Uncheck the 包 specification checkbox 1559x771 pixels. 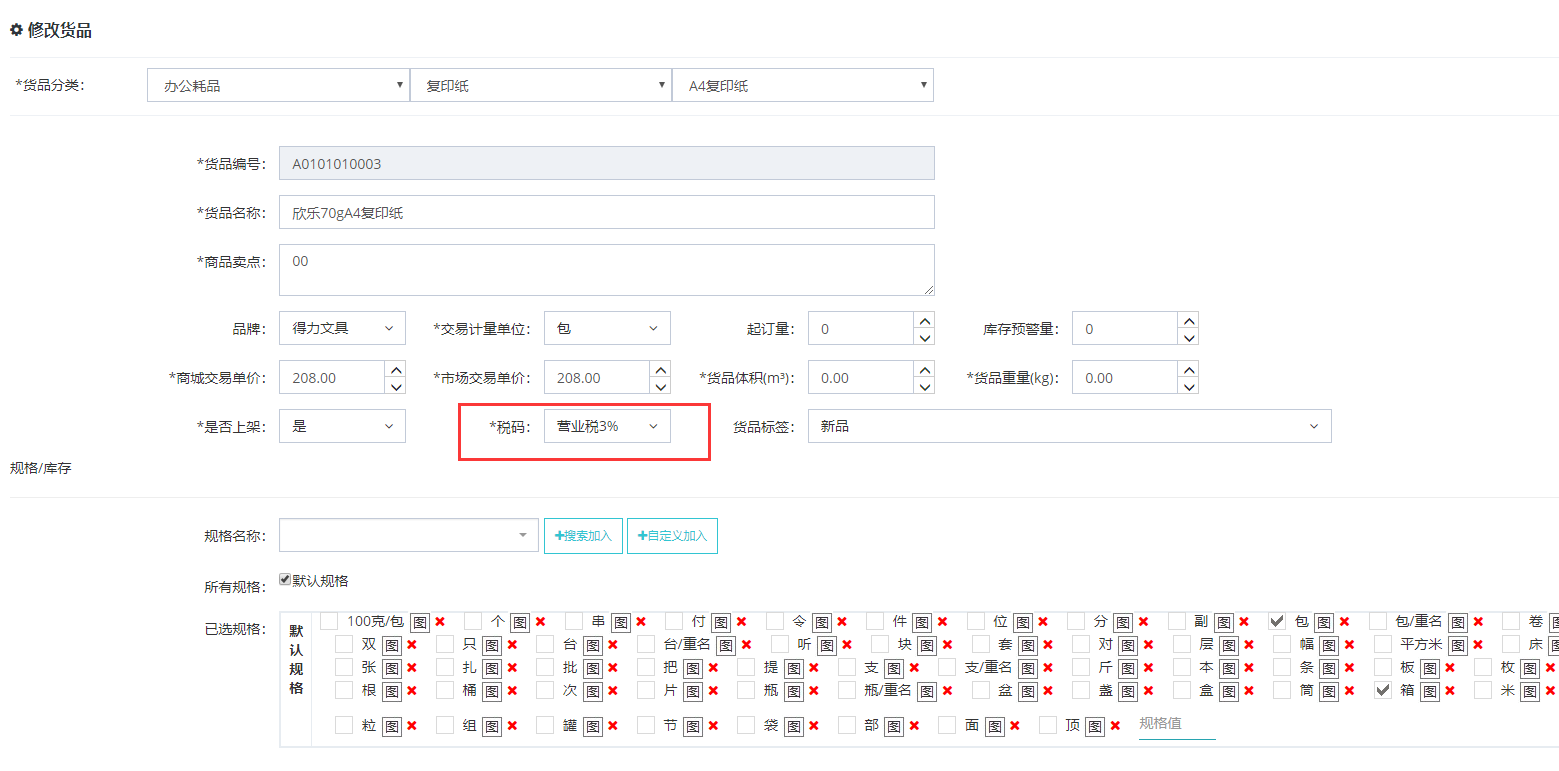1277,621
